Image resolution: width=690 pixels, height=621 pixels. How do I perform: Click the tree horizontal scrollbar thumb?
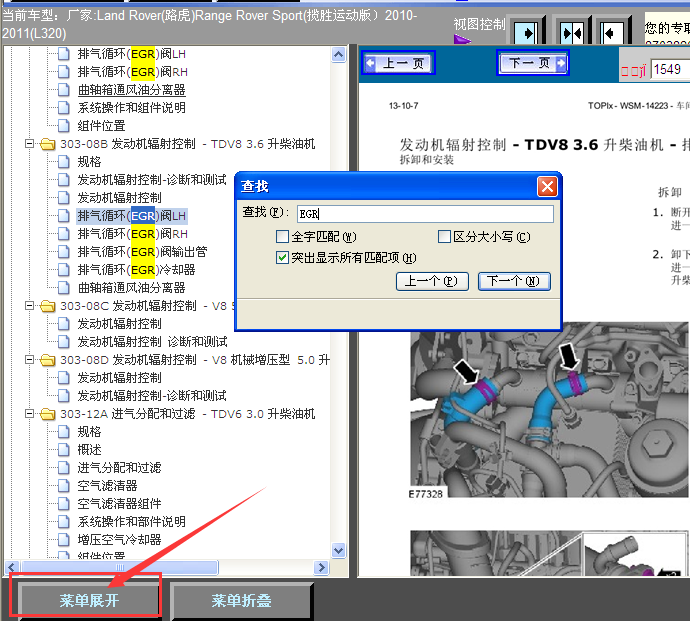pyautogui.click(x=120, y=567)
